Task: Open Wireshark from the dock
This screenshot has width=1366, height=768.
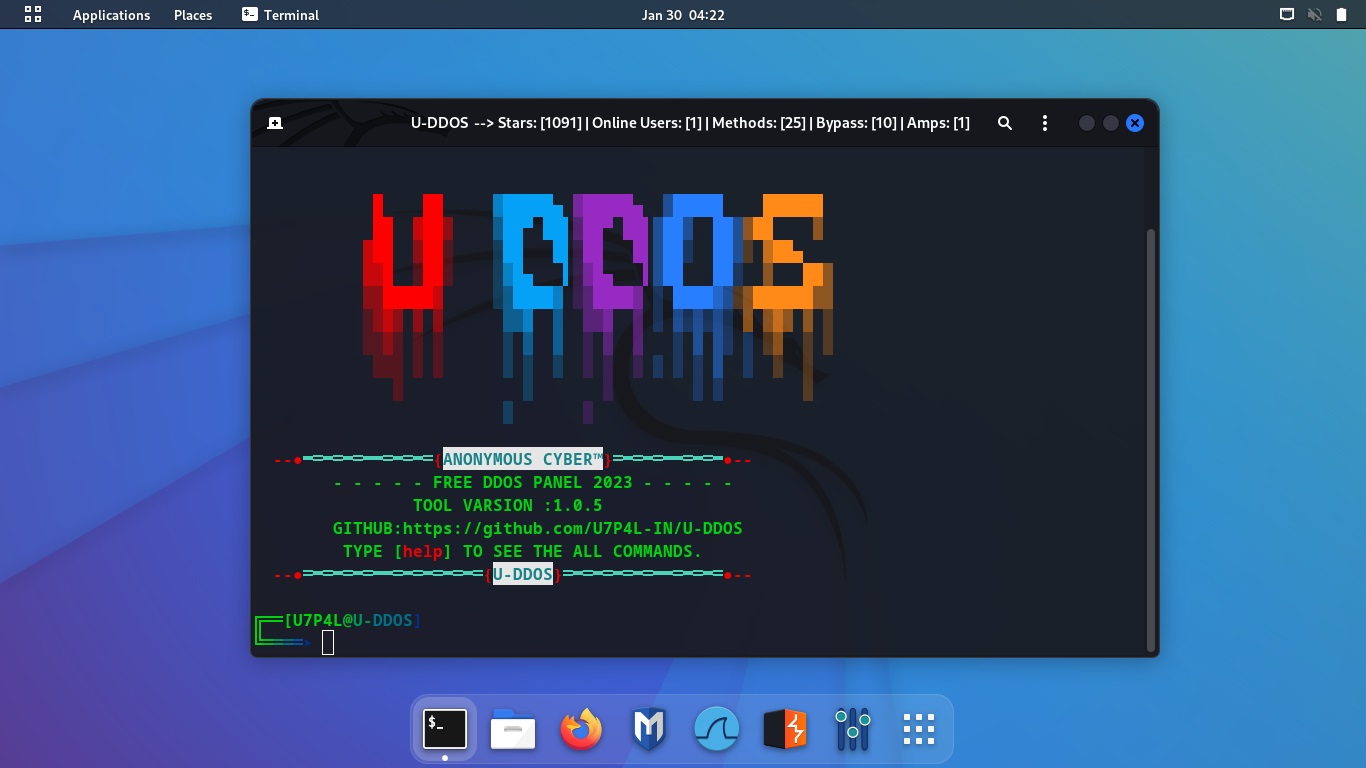Action: click(x=716, y=729)
